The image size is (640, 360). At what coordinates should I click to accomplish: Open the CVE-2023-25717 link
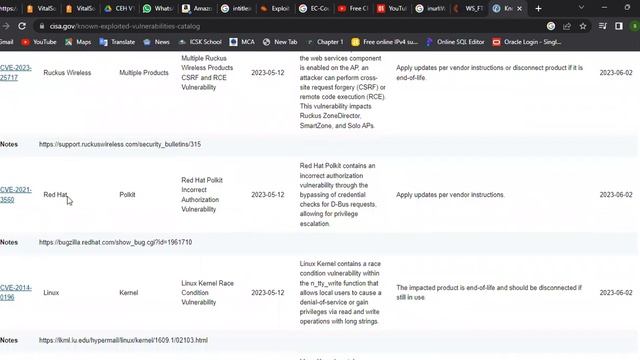(16, 73)
